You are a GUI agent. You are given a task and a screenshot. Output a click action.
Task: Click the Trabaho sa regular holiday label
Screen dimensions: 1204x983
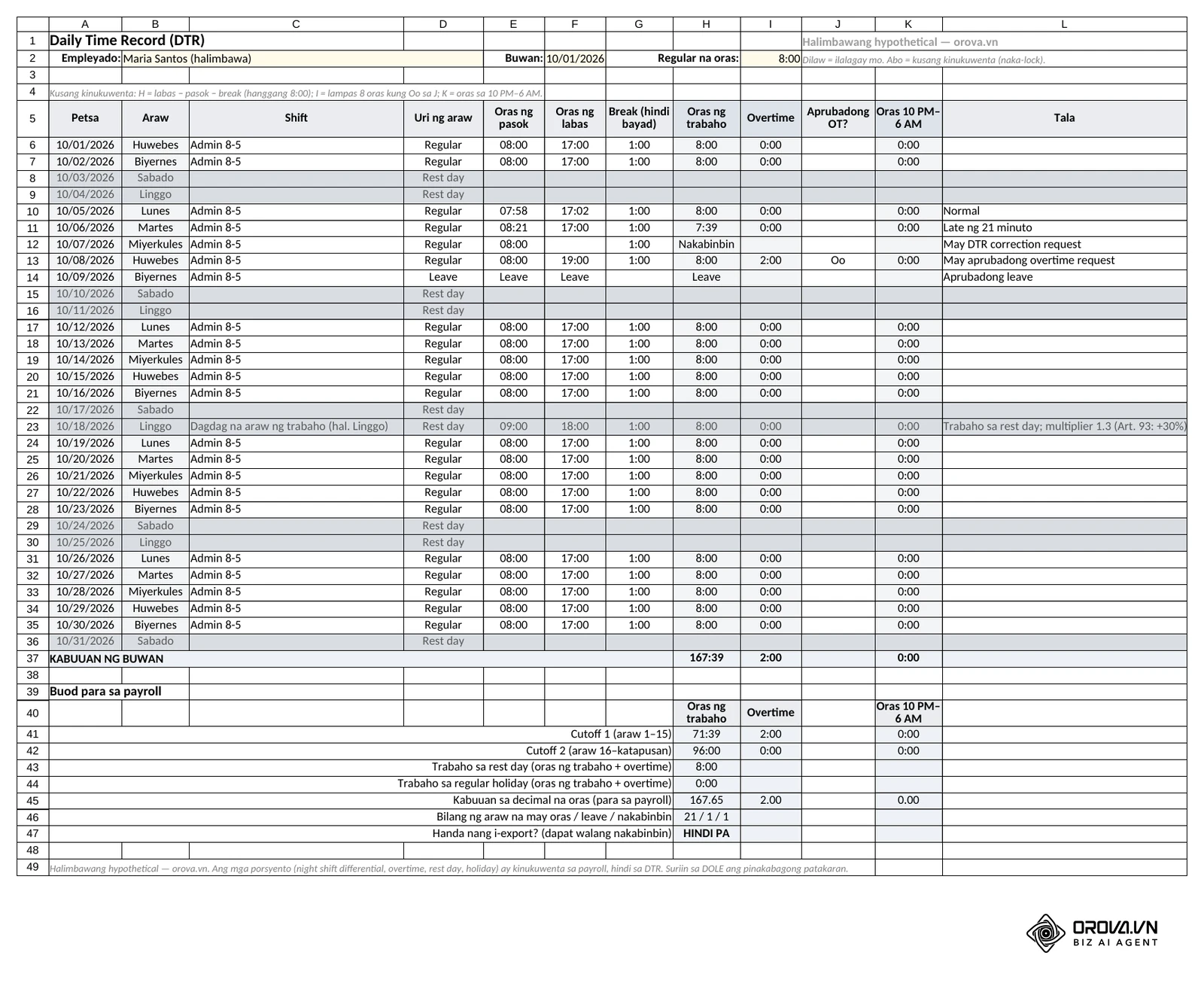(x=534, y=784)
